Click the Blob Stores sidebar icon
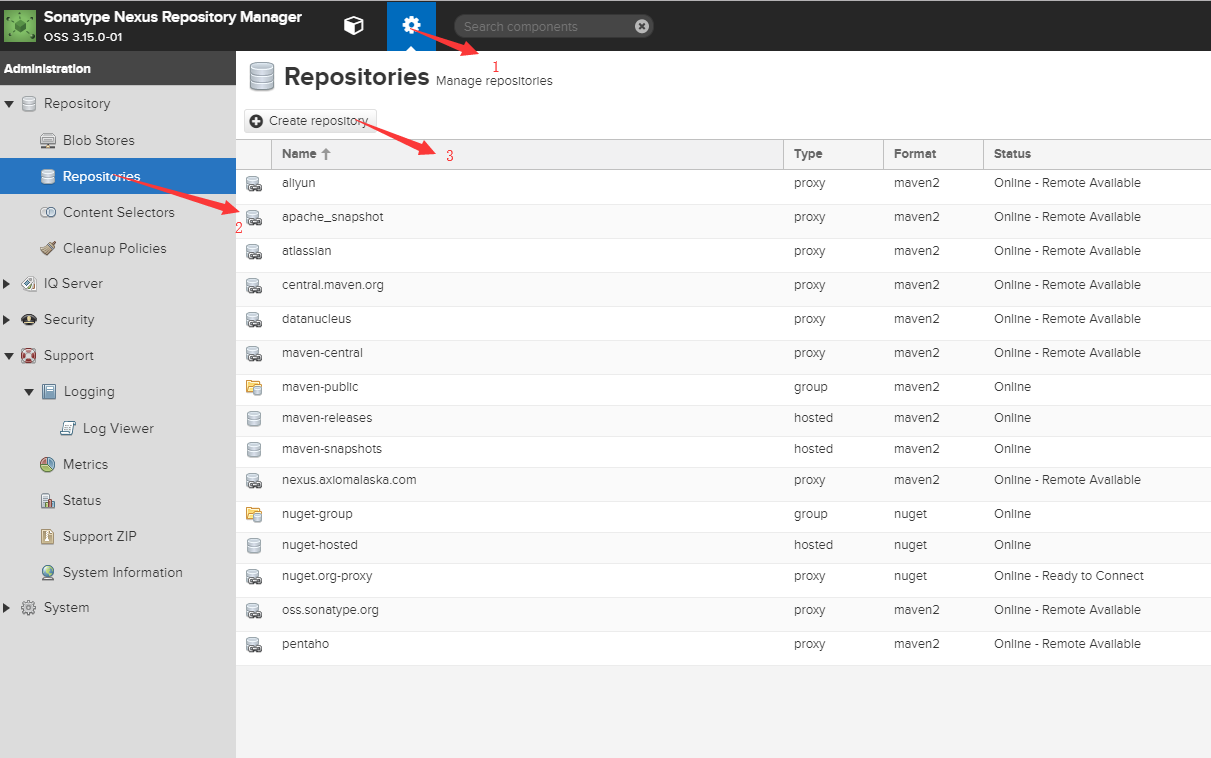Viewport: 1211px width, 758px height. pyautogui.click(x=47, y=140)
